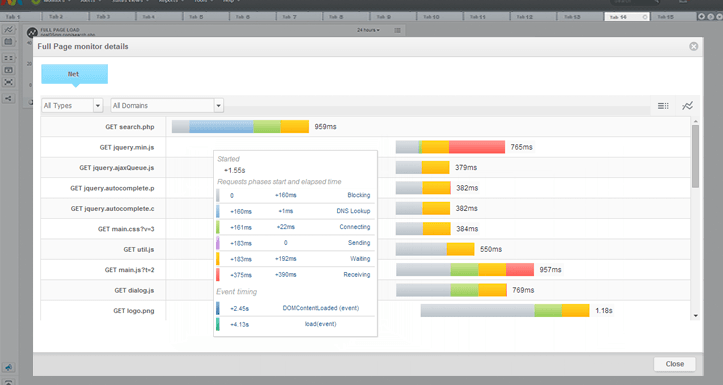Add a new tab with the plus icon
Image resolution: width=723 pixels, height=385 pixels.
tap(701, 17)
